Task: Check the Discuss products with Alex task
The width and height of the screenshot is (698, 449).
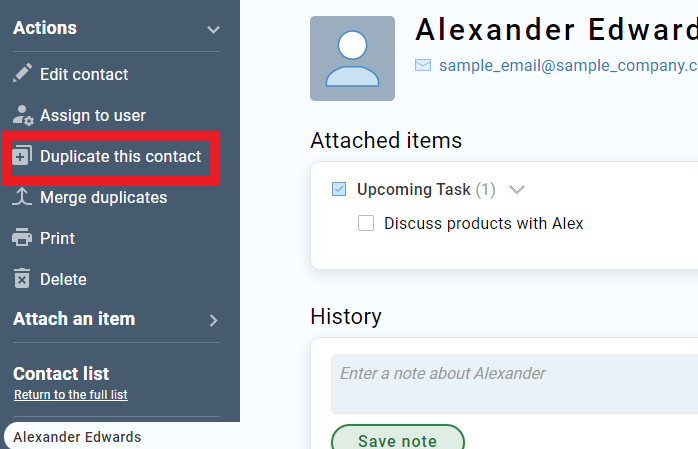Action: 366,223
